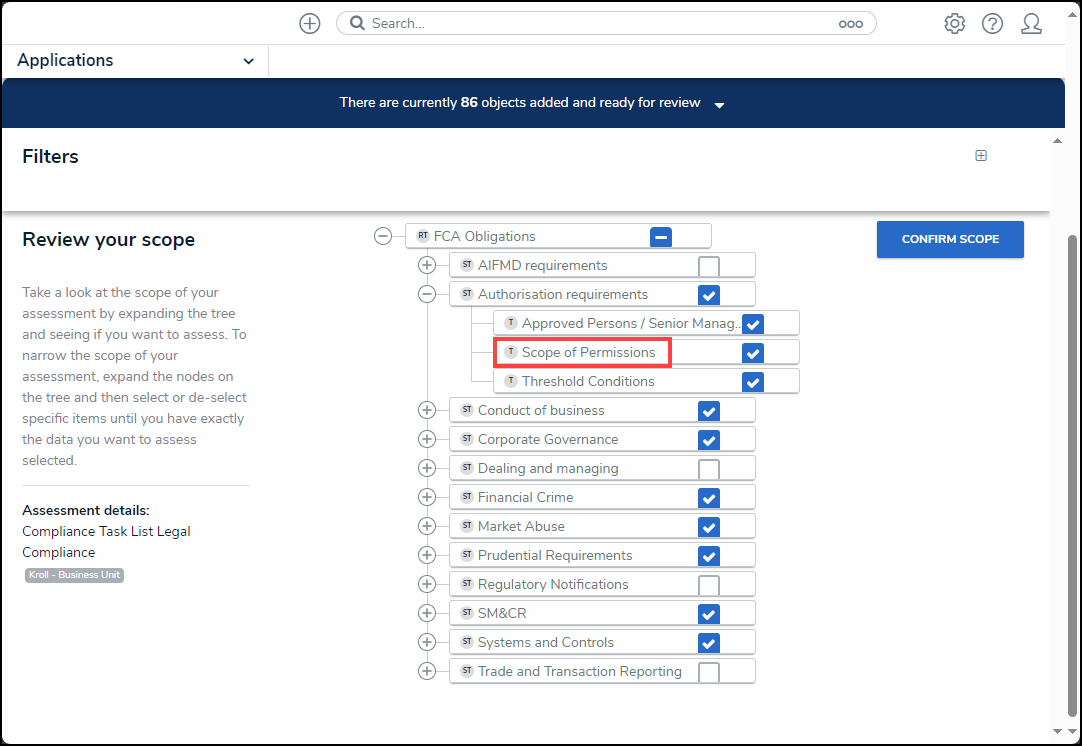Open the user profile icon
1082x746 pixels.
[1031, 24]
